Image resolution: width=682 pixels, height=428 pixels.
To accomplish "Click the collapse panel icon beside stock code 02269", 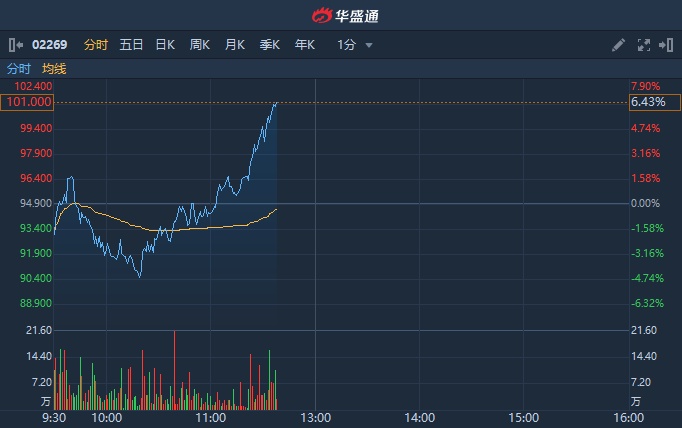I will [15, 45].
